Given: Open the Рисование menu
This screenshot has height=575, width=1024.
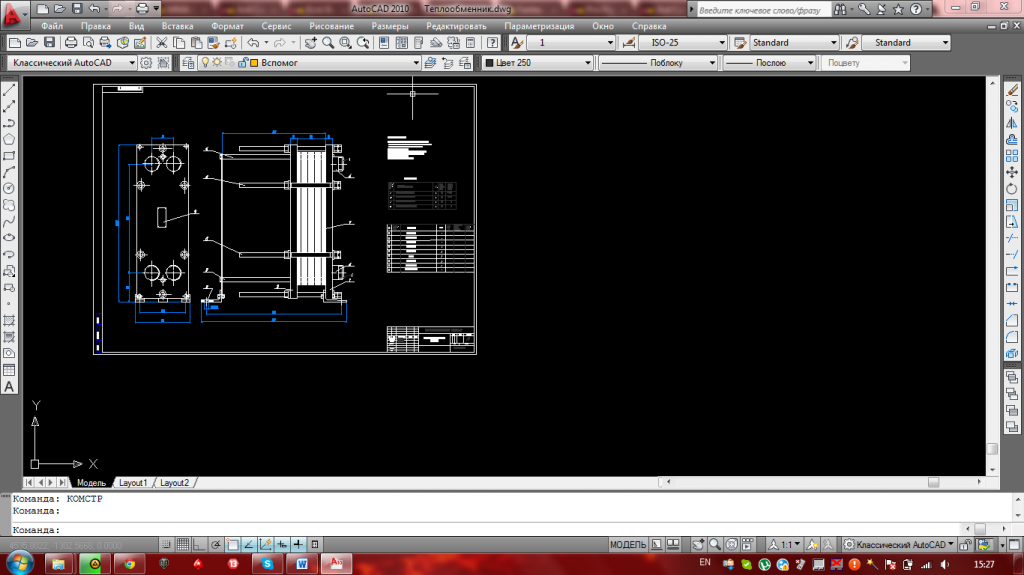Looking at the screenshot, I should click(x=331, y=26).
